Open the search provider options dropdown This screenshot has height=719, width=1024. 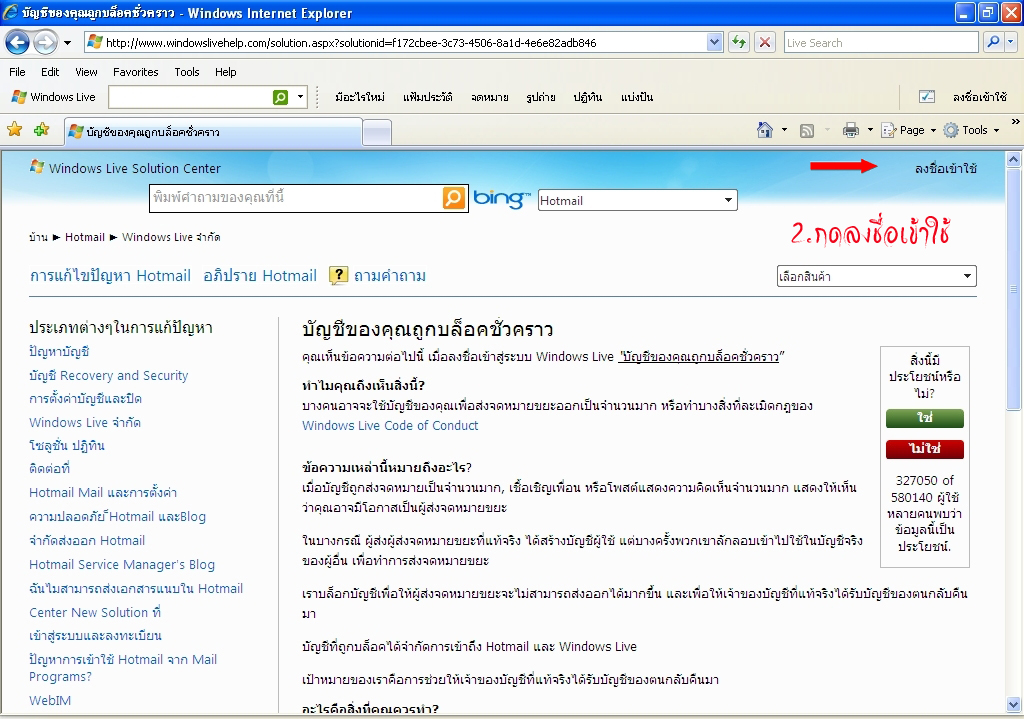tap(1011, 42)
